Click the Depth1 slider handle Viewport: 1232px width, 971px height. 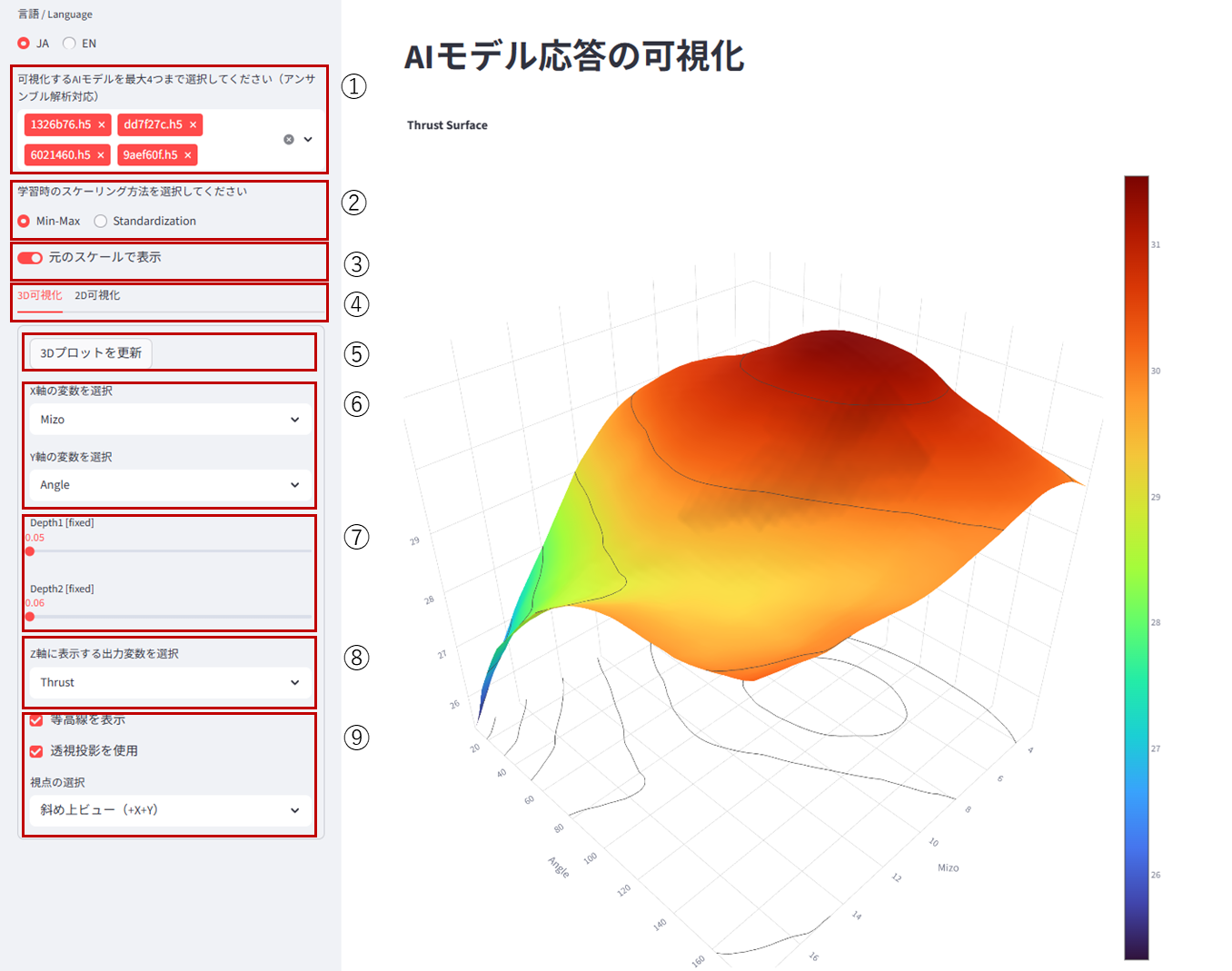(x=30, y=551)
